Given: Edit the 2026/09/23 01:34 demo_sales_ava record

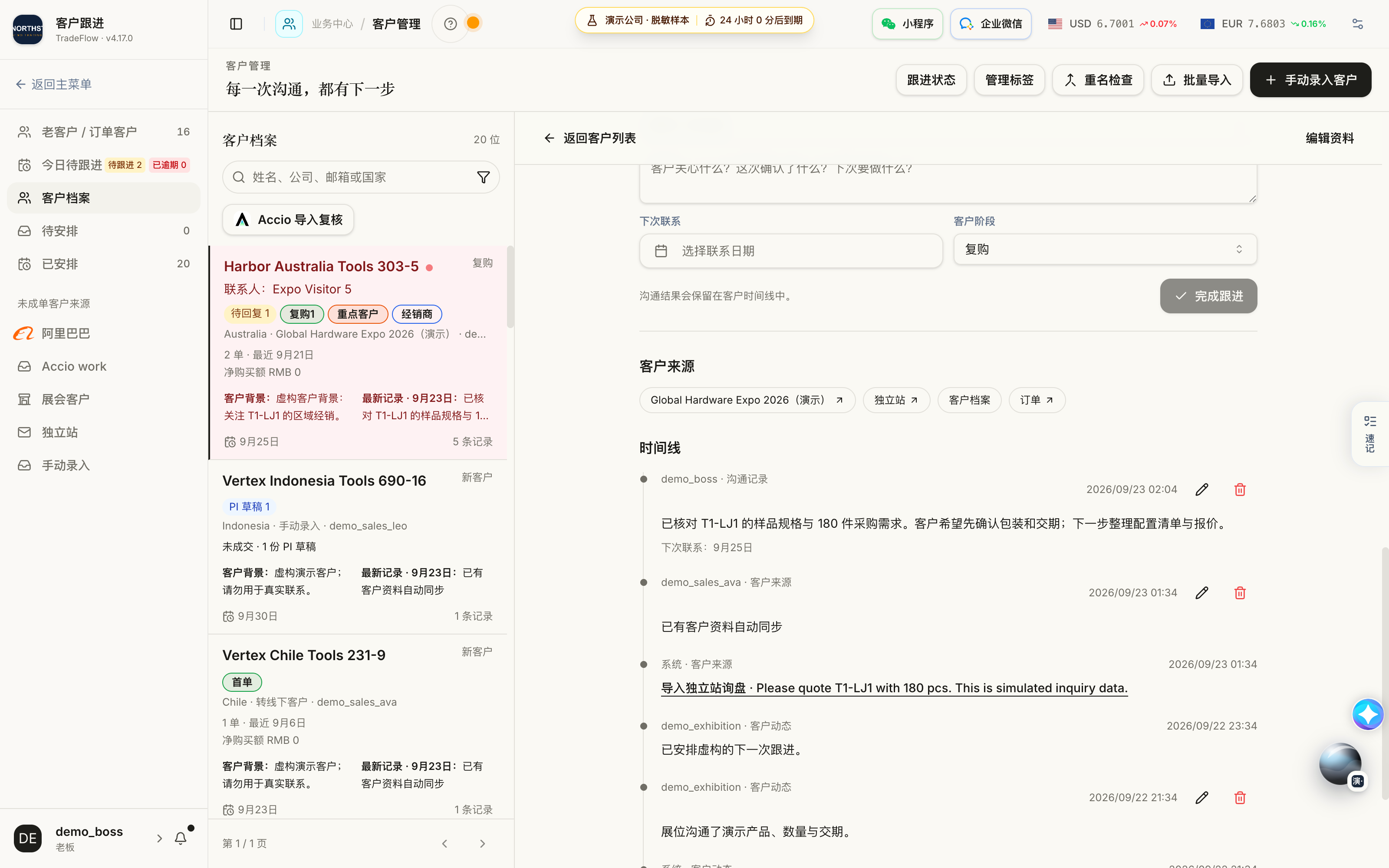Looking at the screenshot, I should click(1202, 593).
